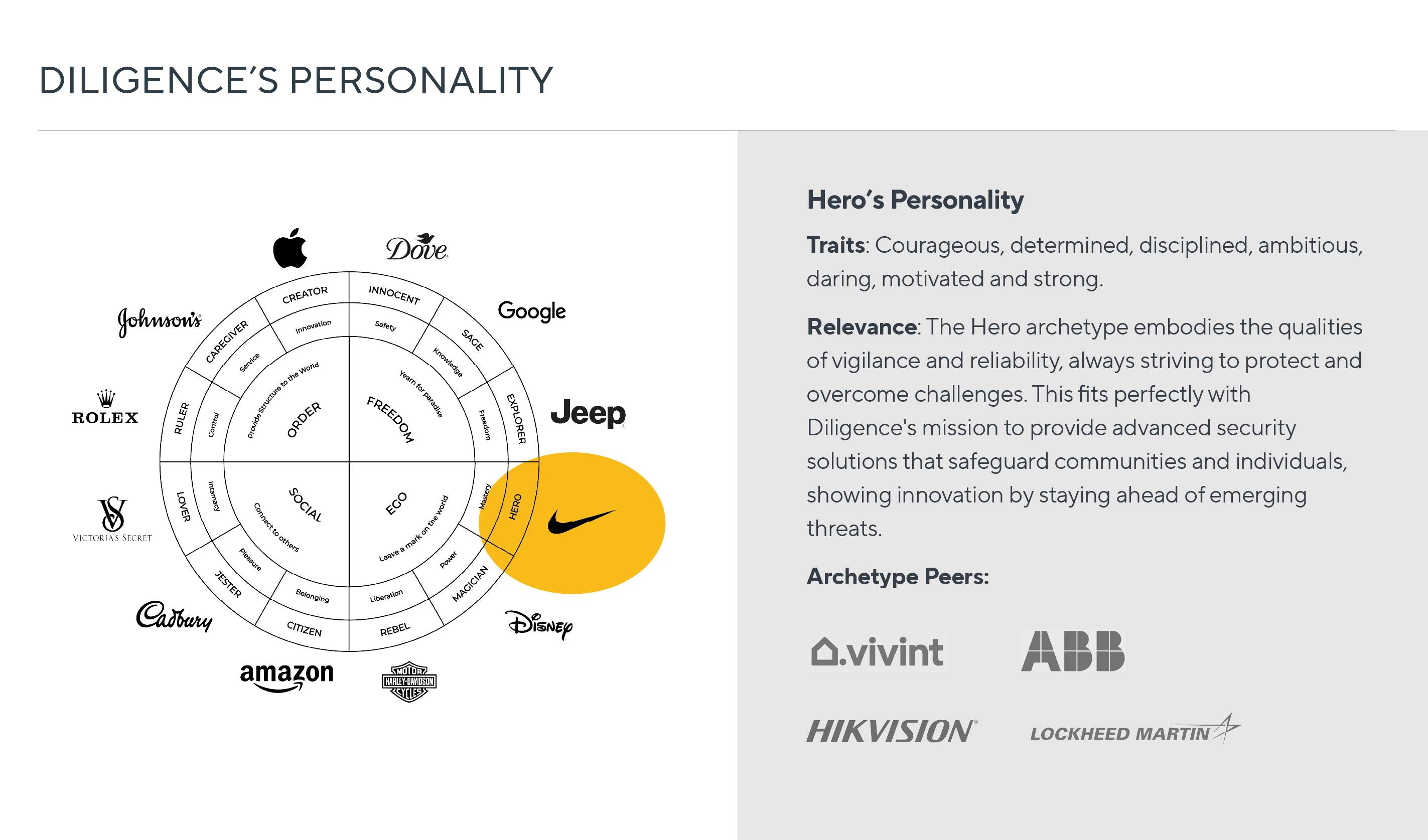This screenshot has width=1428, height=840.
Task: Click the Harley-Davidson shield logo
Action: [409, 682]
